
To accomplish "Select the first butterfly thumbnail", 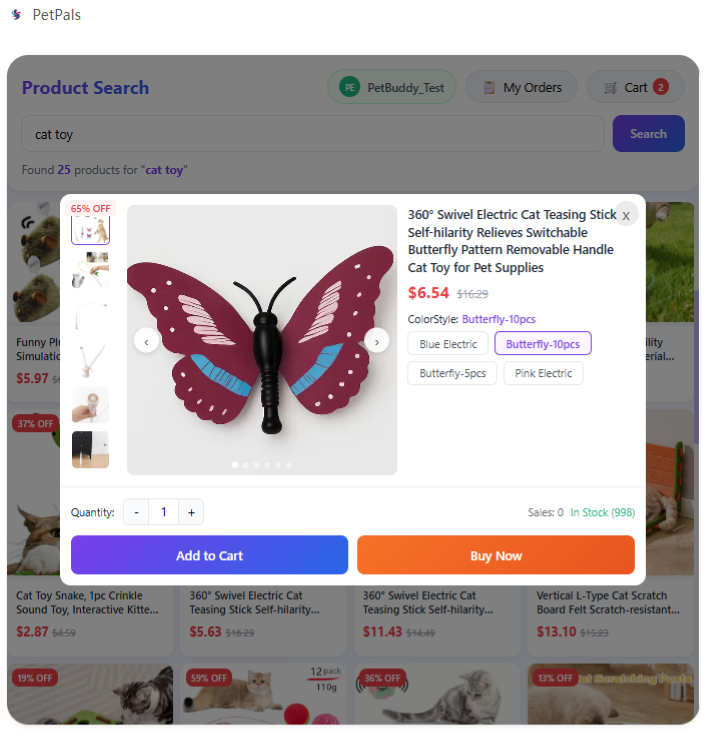I will coord(91,228).
